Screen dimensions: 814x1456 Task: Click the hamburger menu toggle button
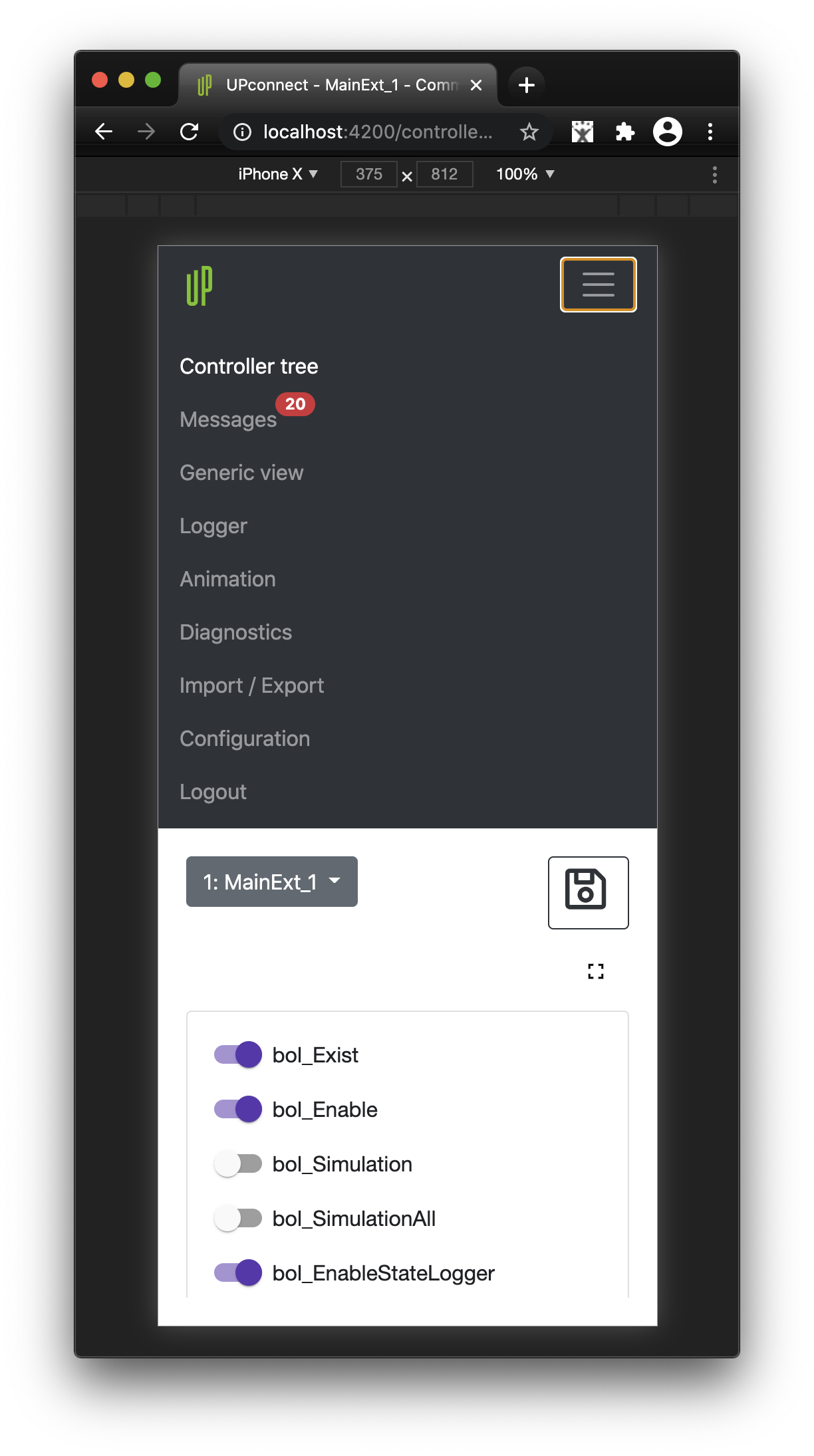598,285
